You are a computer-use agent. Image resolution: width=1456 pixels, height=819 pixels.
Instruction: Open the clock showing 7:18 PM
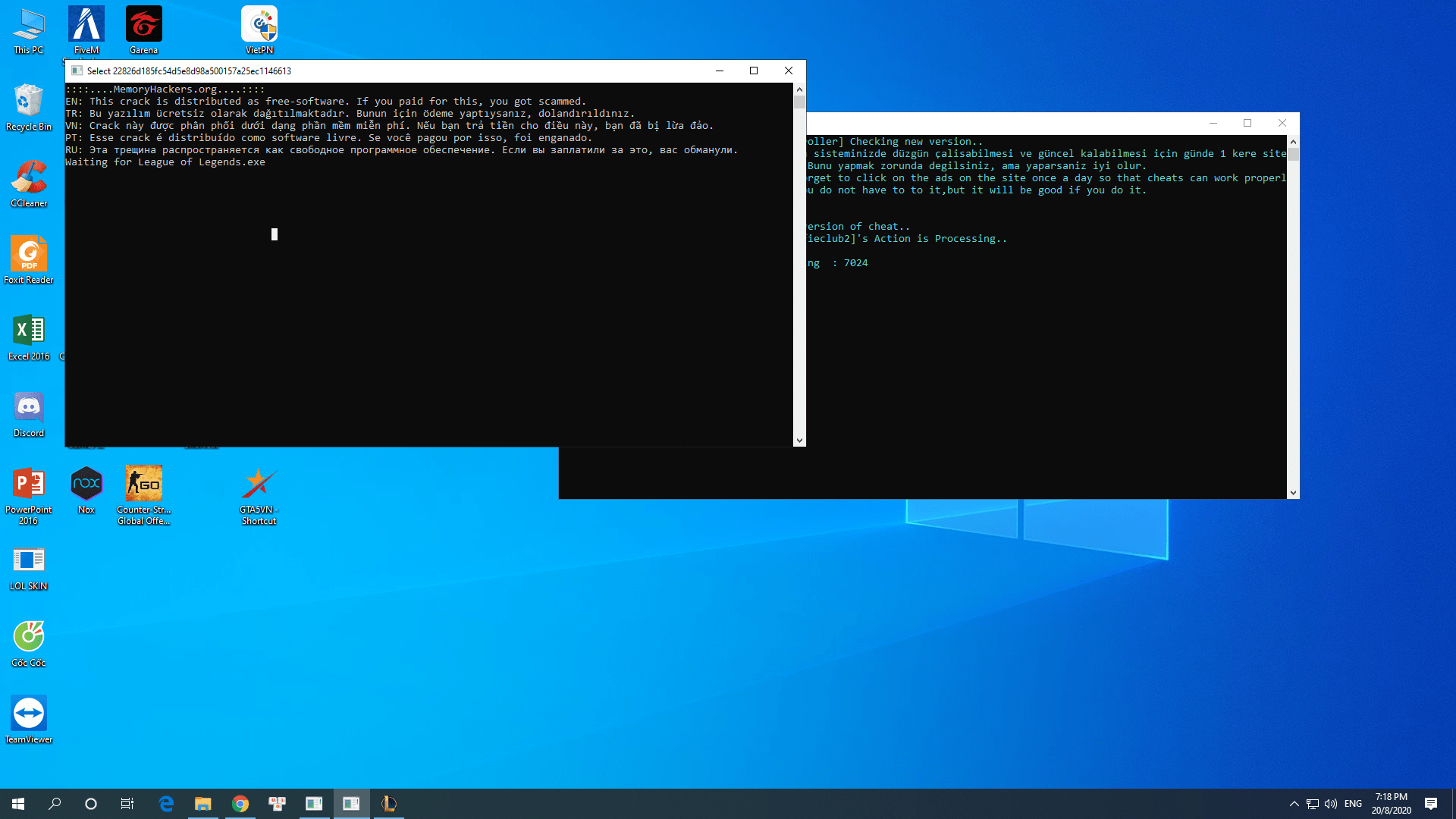(x=1391, y=804)
